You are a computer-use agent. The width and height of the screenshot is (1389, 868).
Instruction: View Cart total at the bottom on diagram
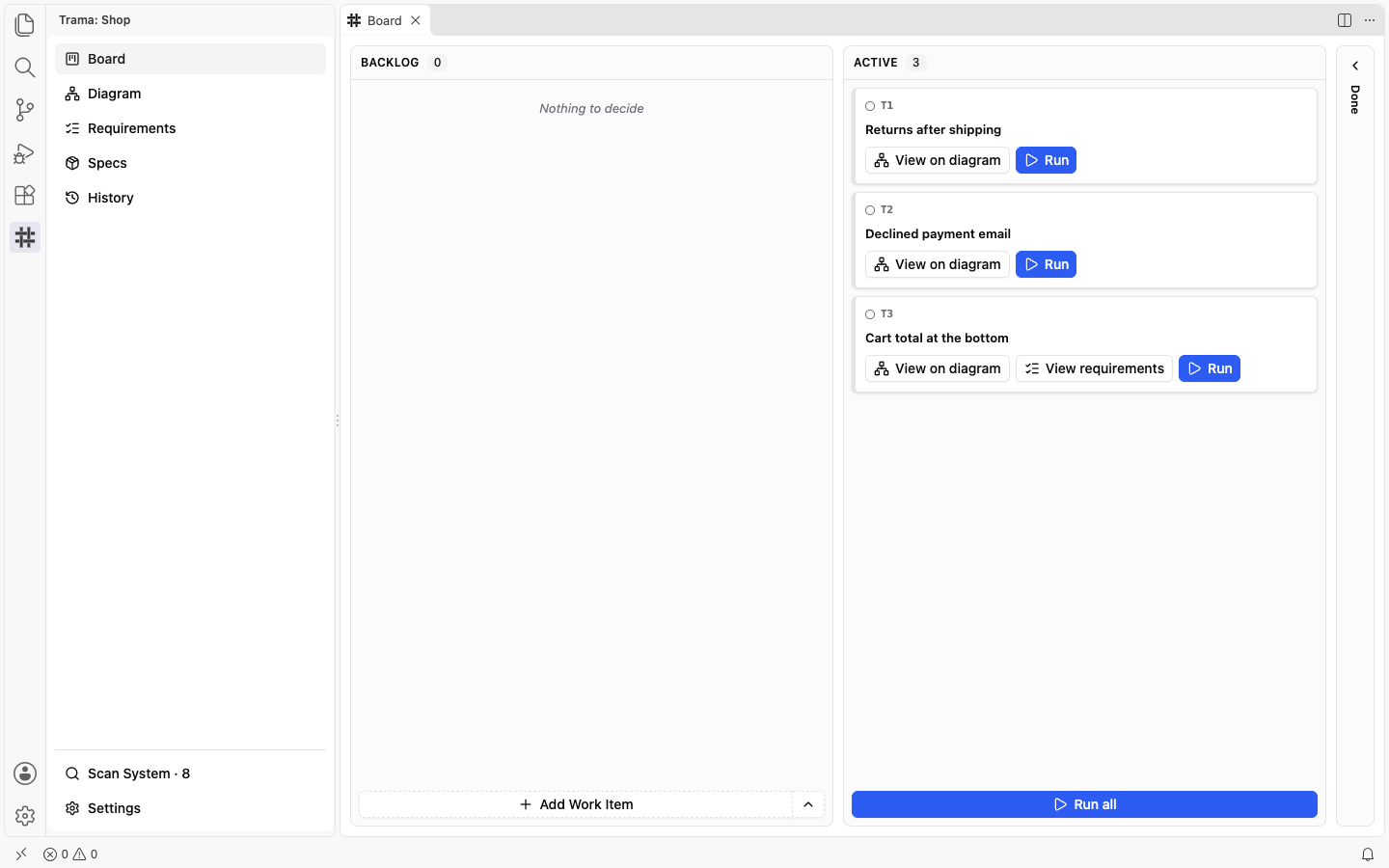pyautogui.click(x=938, y=368)
